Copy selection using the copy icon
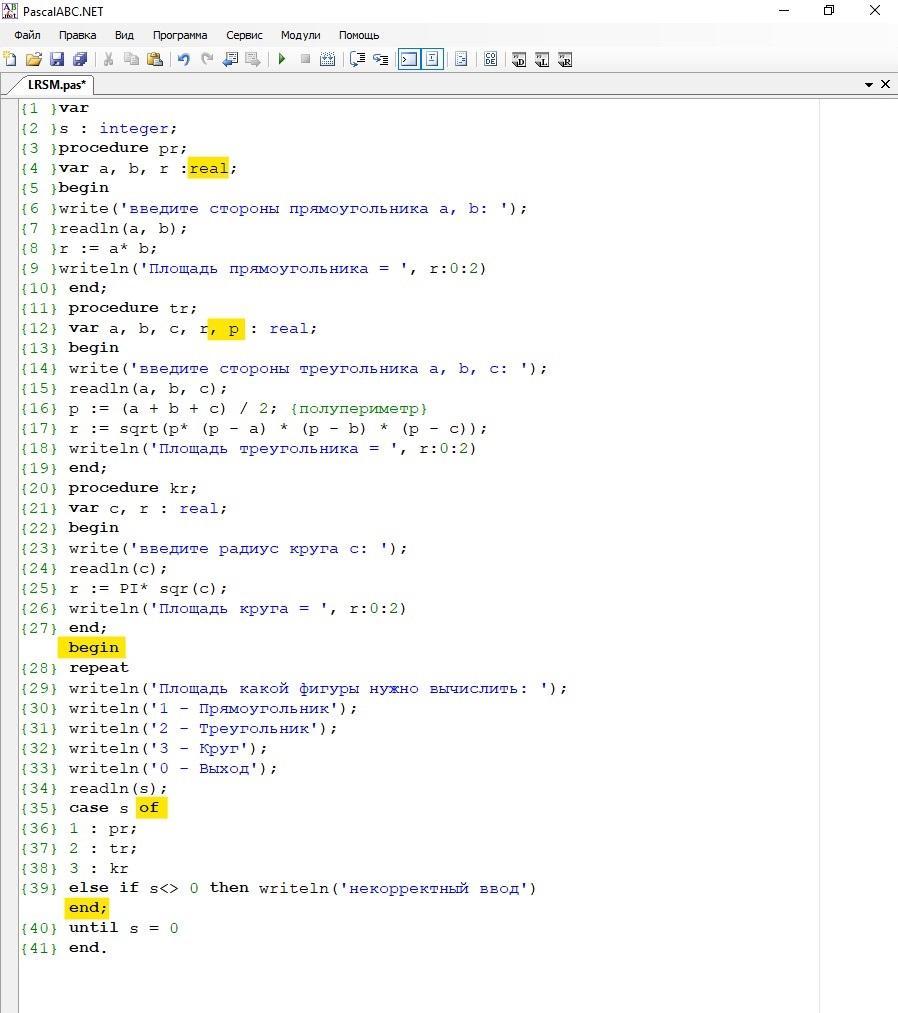The image size is (898, 1013). coord(131,59)
